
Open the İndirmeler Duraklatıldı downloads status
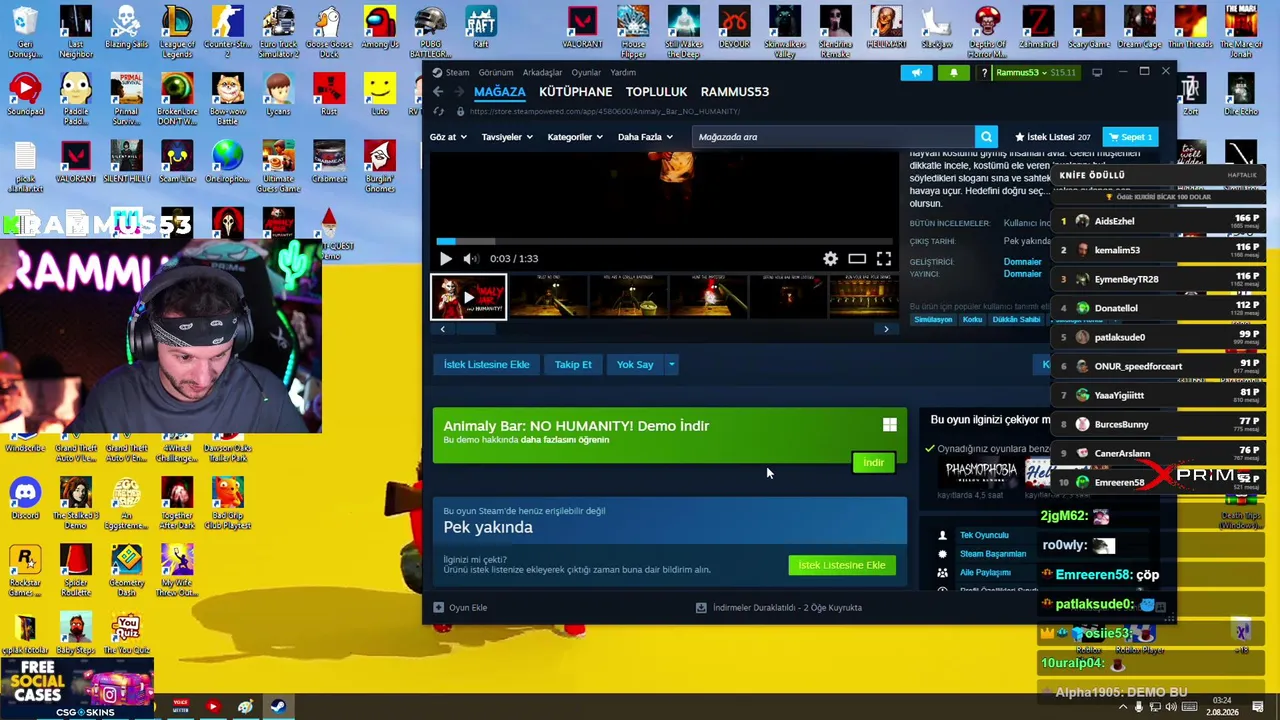click(x=779, y=607)
